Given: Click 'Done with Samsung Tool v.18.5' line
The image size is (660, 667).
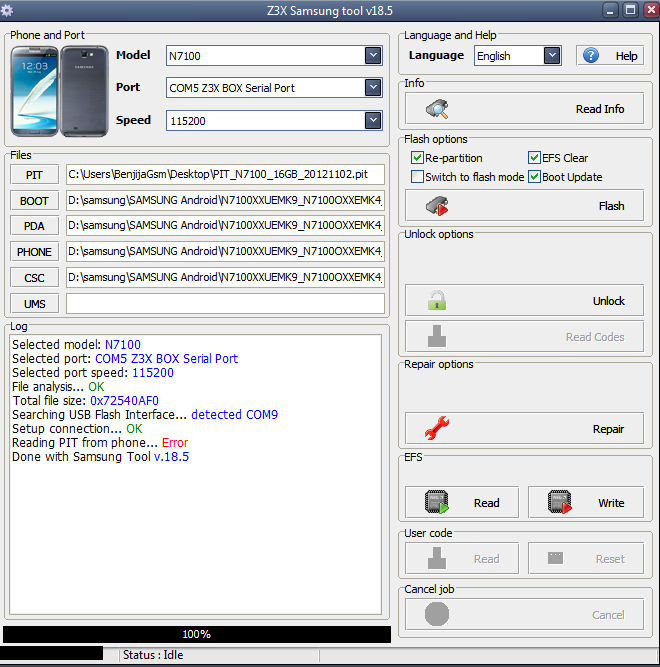Looking at the screenshot, I should 101,456.
